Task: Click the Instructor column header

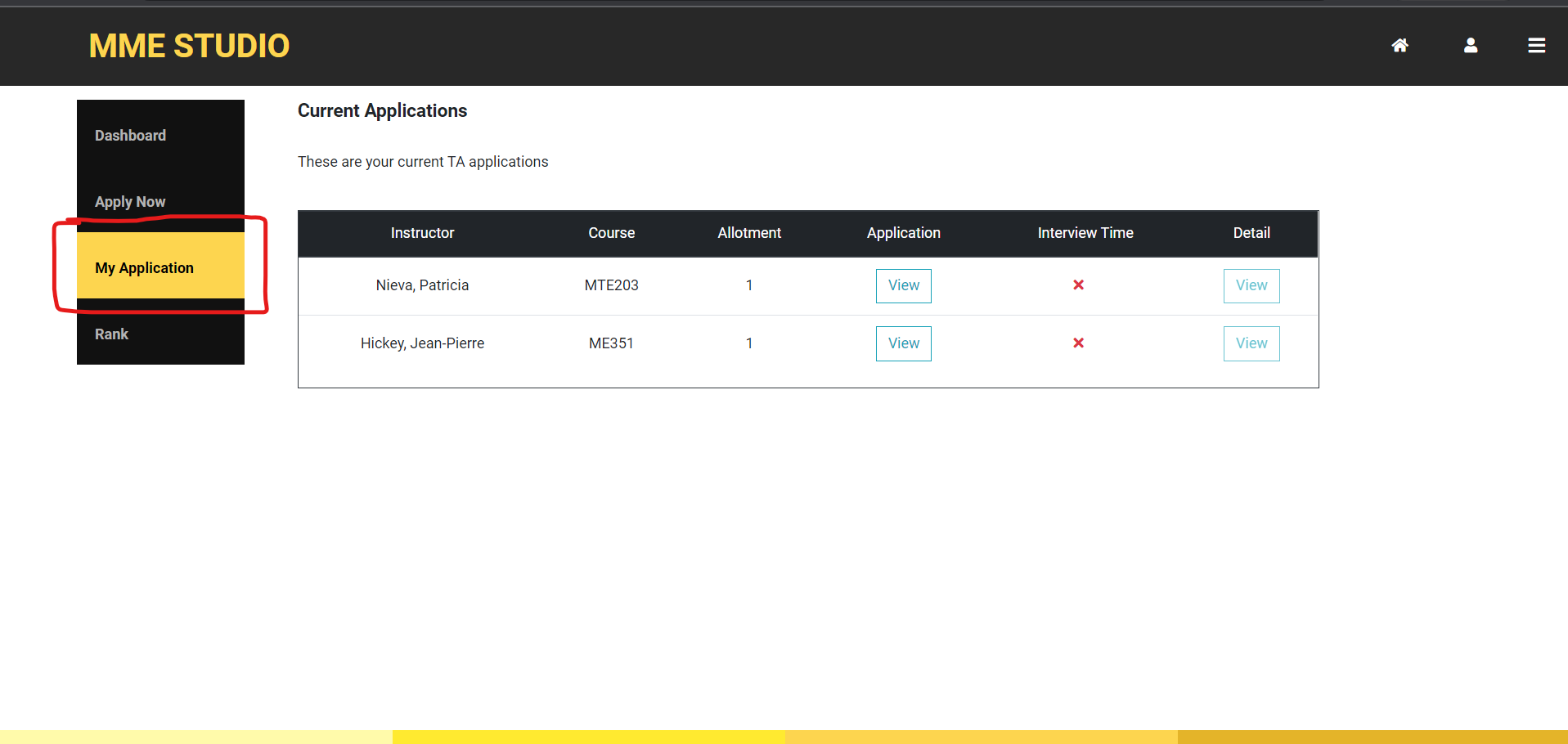Action: pyautogui.click(x=422, y=233)
